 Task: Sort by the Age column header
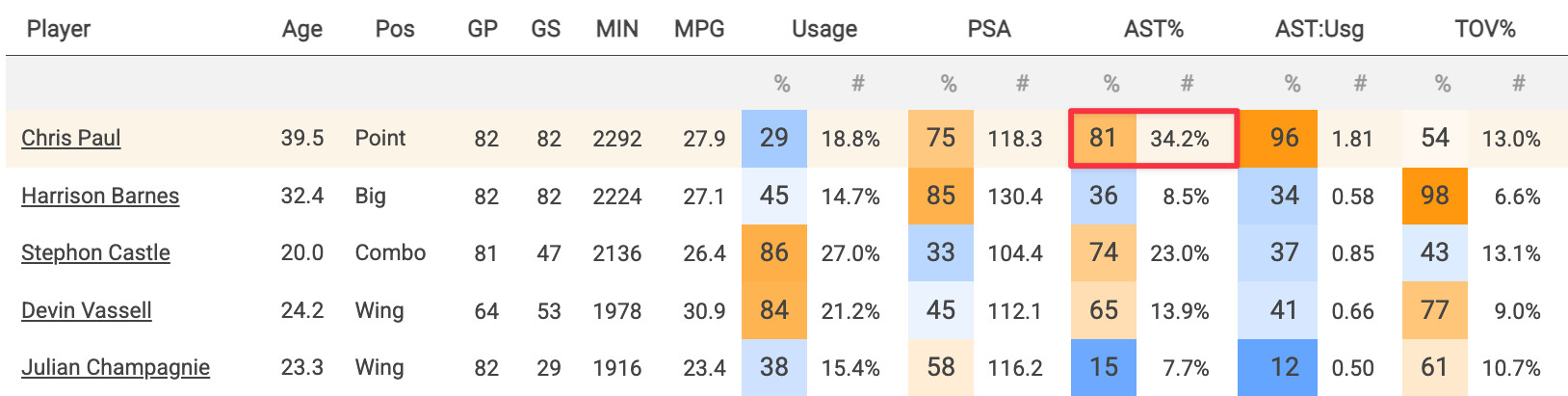(301, 29)
